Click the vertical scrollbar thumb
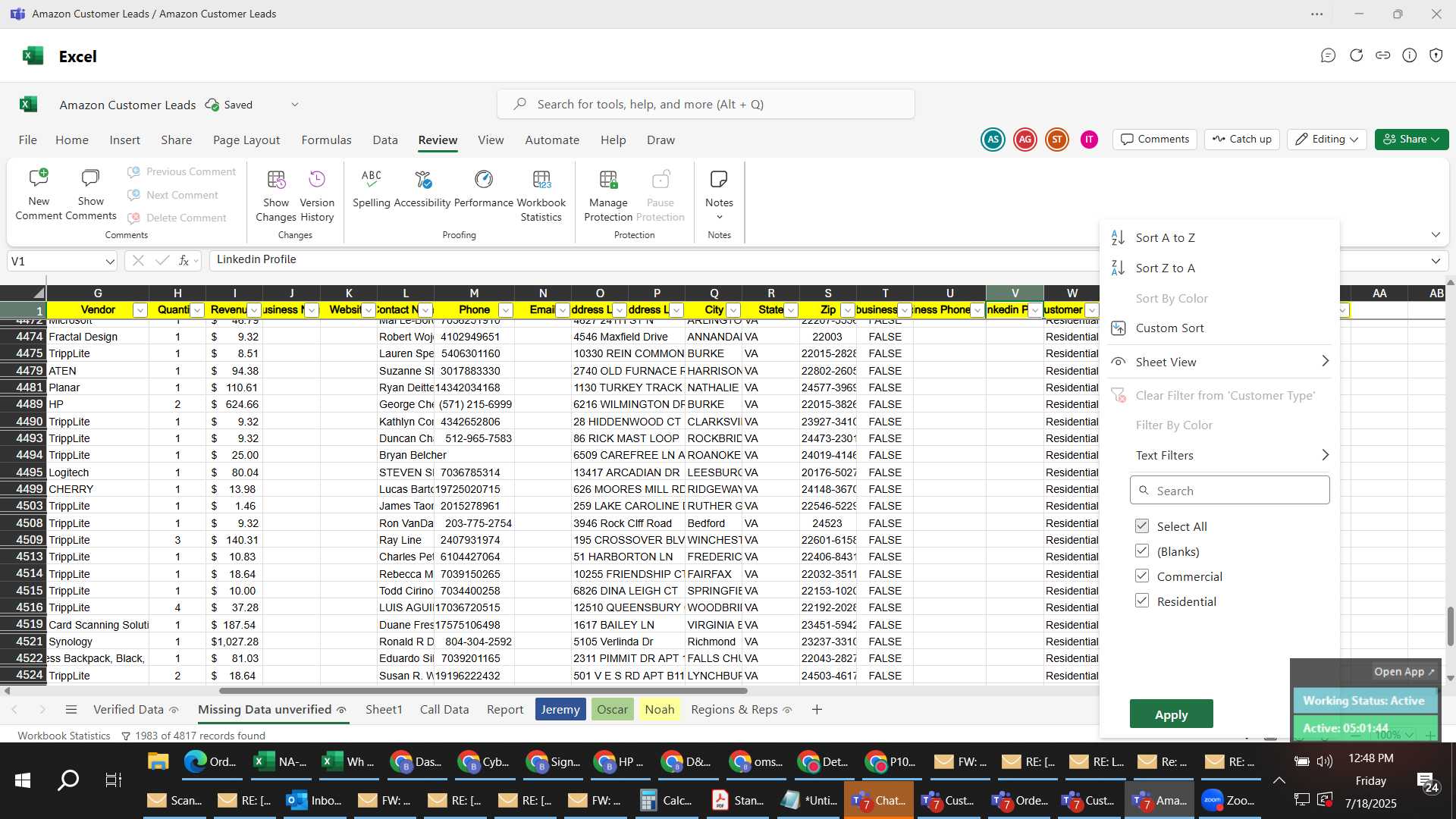 [1450, 626]
